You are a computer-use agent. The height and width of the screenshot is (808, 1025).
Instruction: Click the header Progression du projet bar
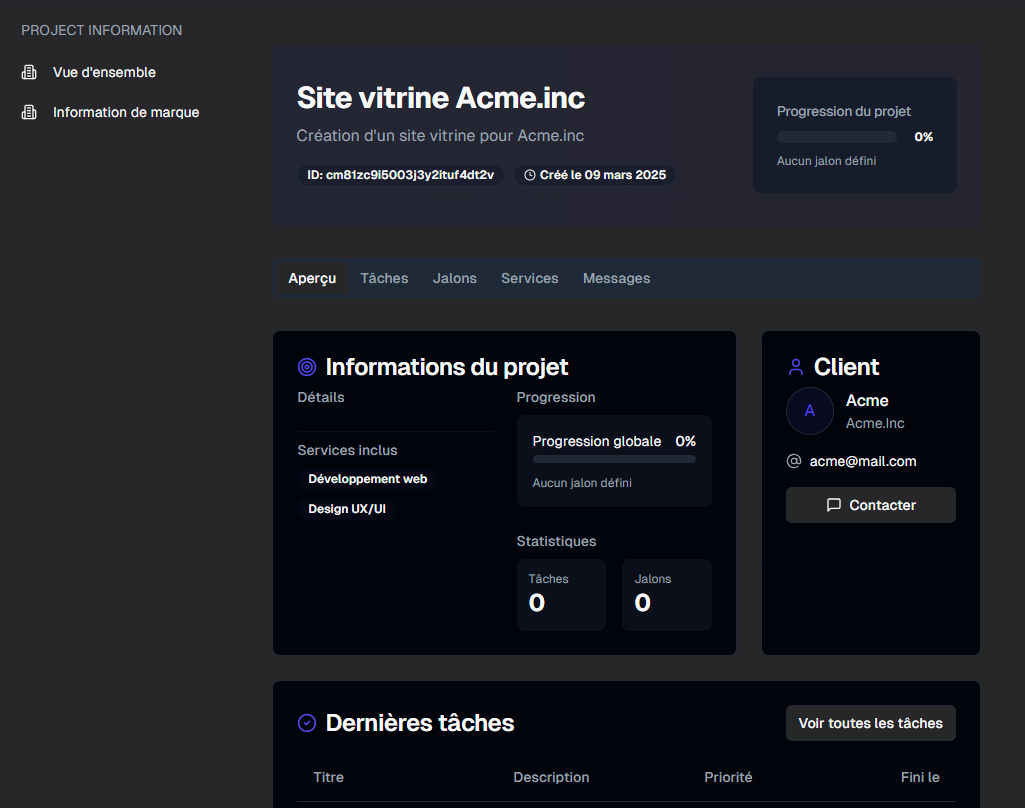(x=837, y=137)
